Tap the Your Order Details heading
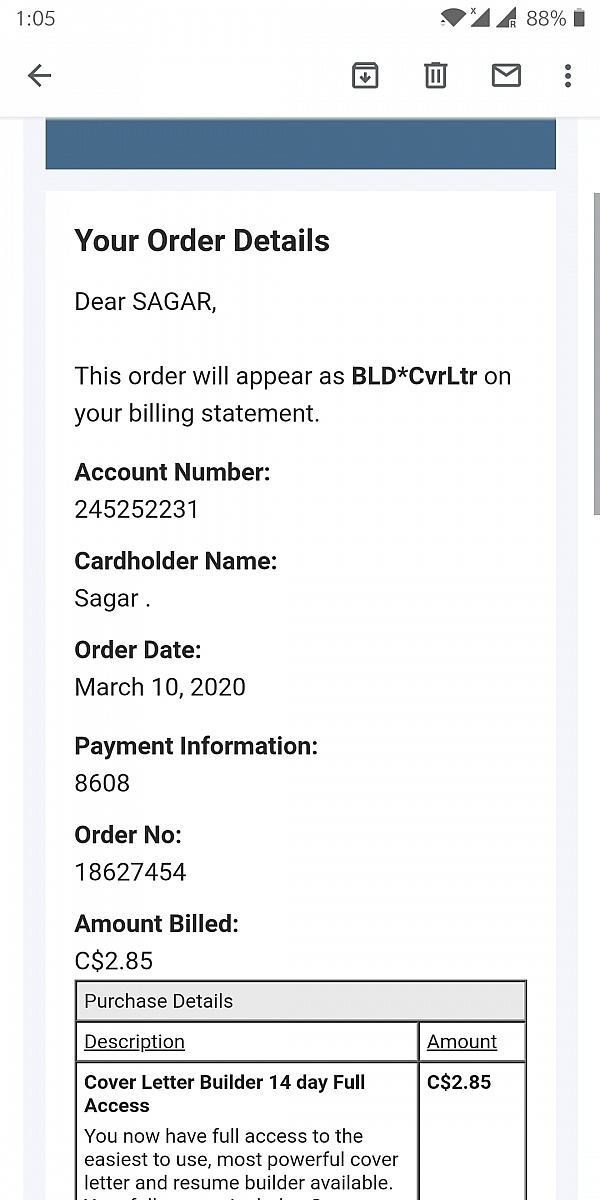 pos(202,240)
